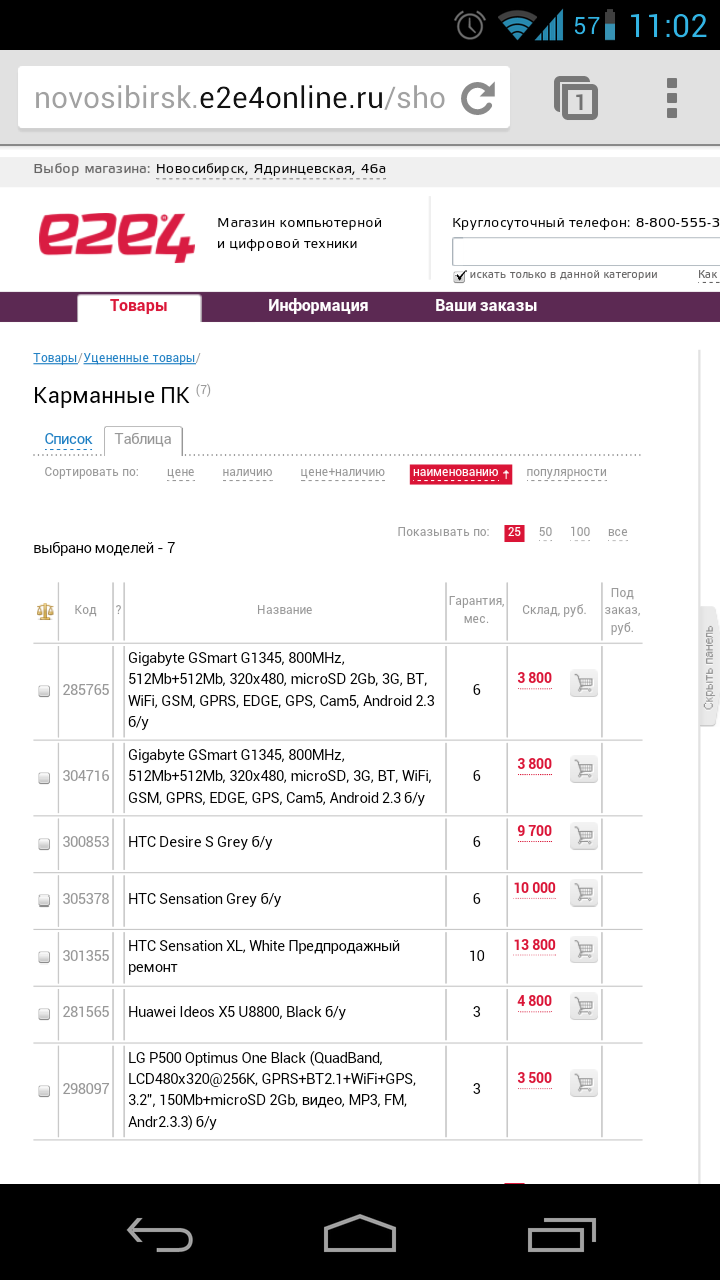Tap the Wi-Fi status icon
The height and width of the screenshot is (1280, 720).
[518, 25]
